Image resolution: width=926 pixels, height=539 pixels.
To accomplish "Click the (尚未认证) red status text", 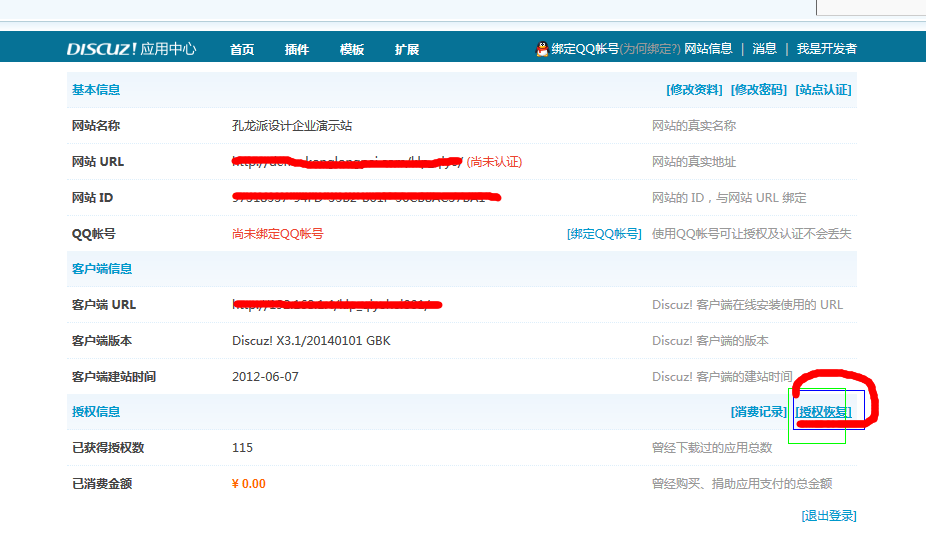I will 494,162.
